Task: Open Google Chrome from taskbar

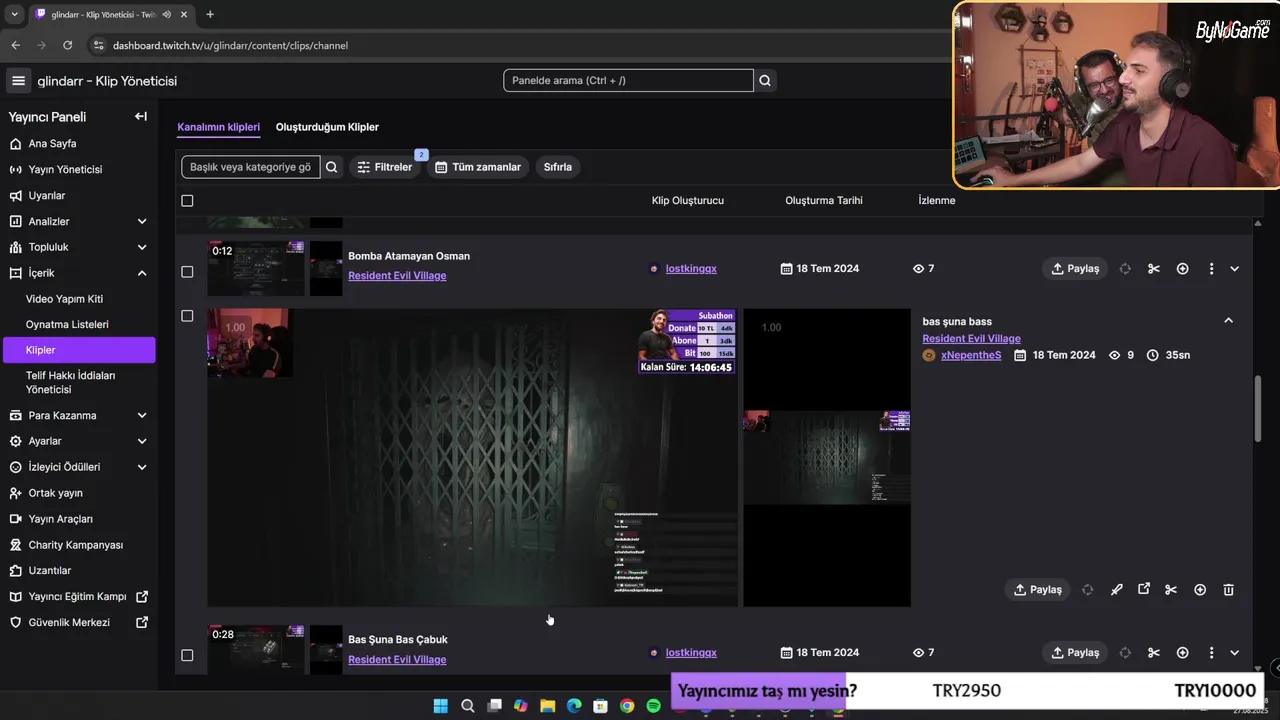Action: coord(627,706)
